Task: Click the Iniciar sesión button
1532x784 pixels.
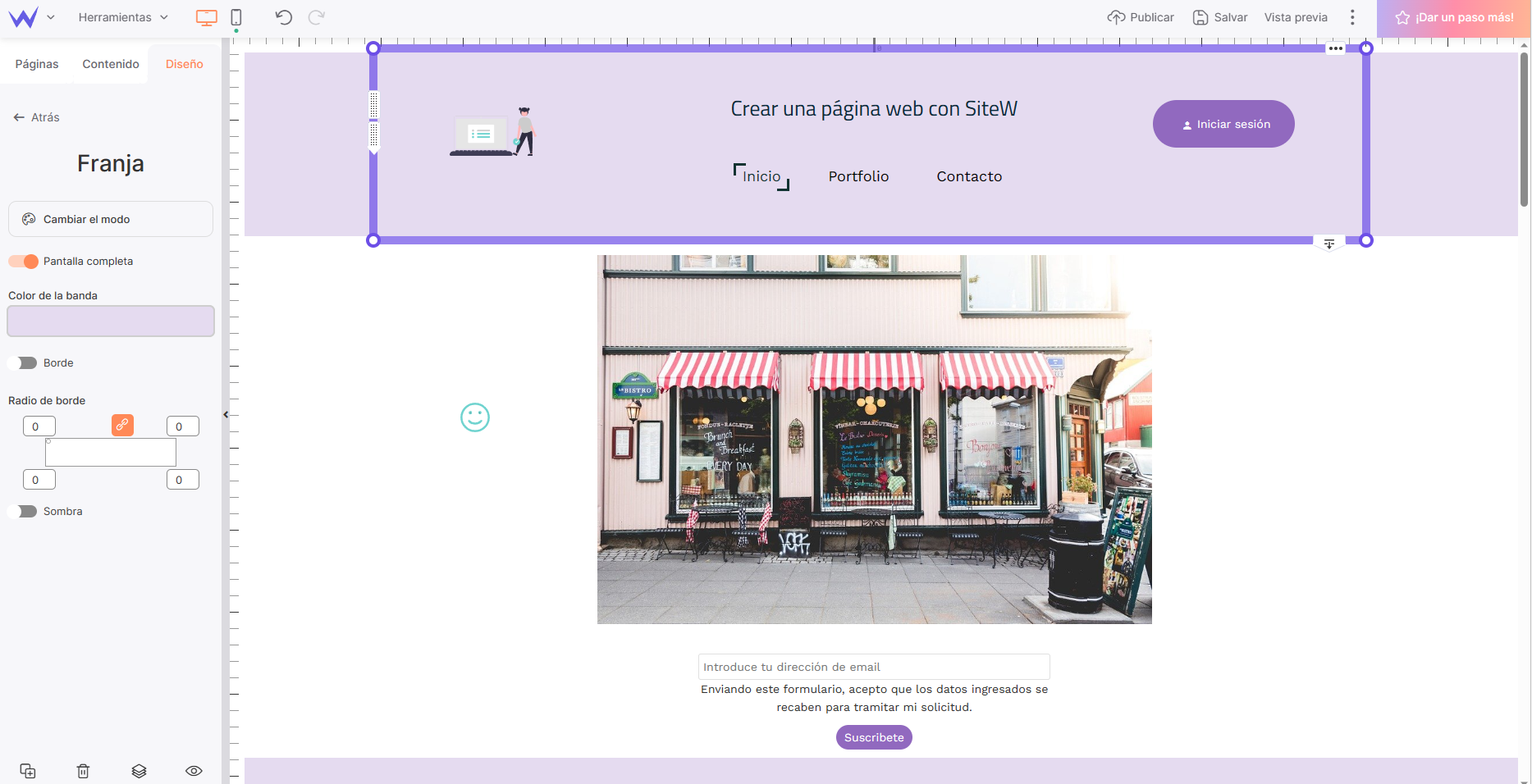Action: [1223, 124]
